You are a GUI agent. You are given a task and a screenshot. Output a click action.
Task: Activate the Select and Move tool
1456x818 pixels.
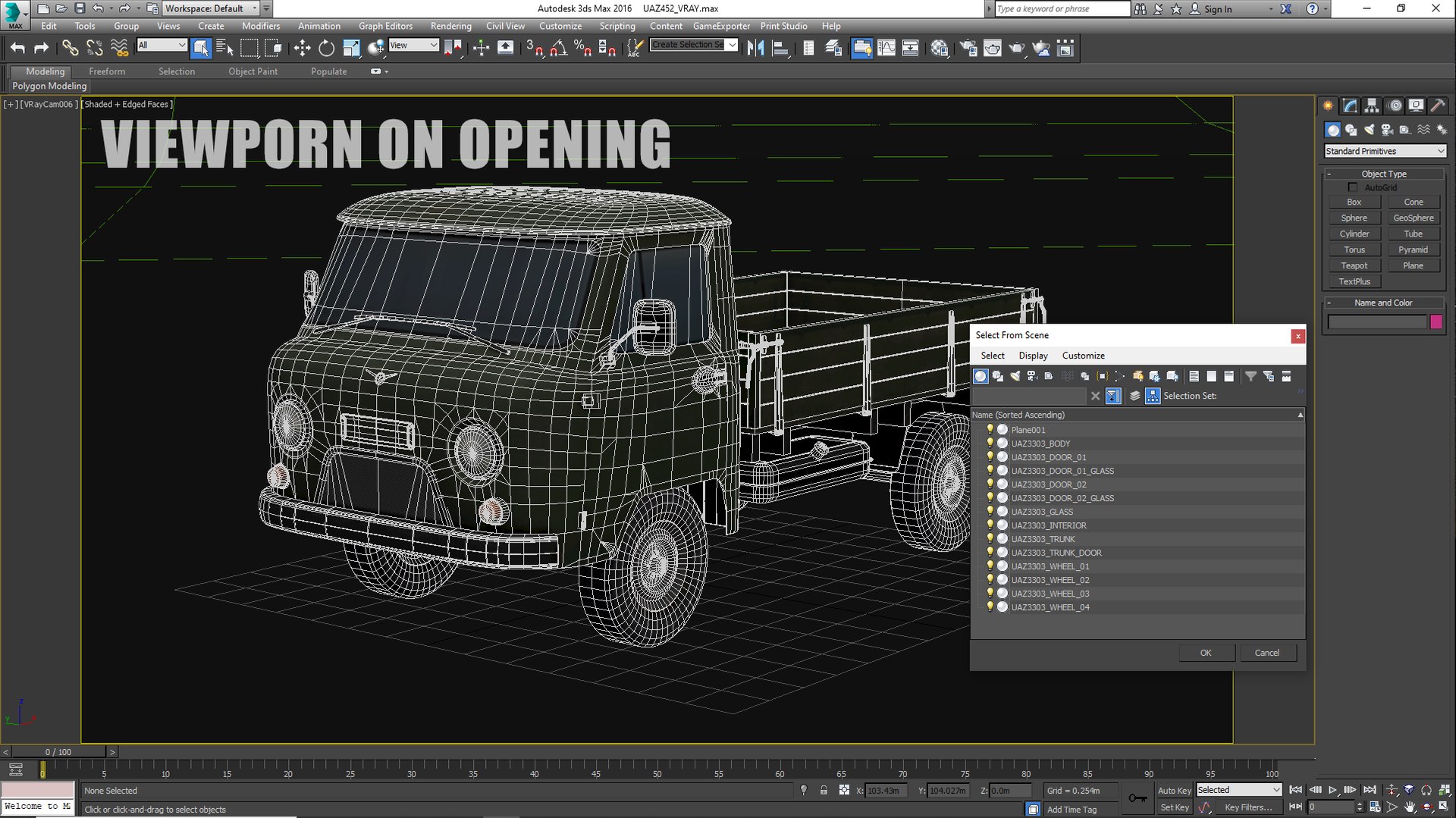click(x=302, y=49)
